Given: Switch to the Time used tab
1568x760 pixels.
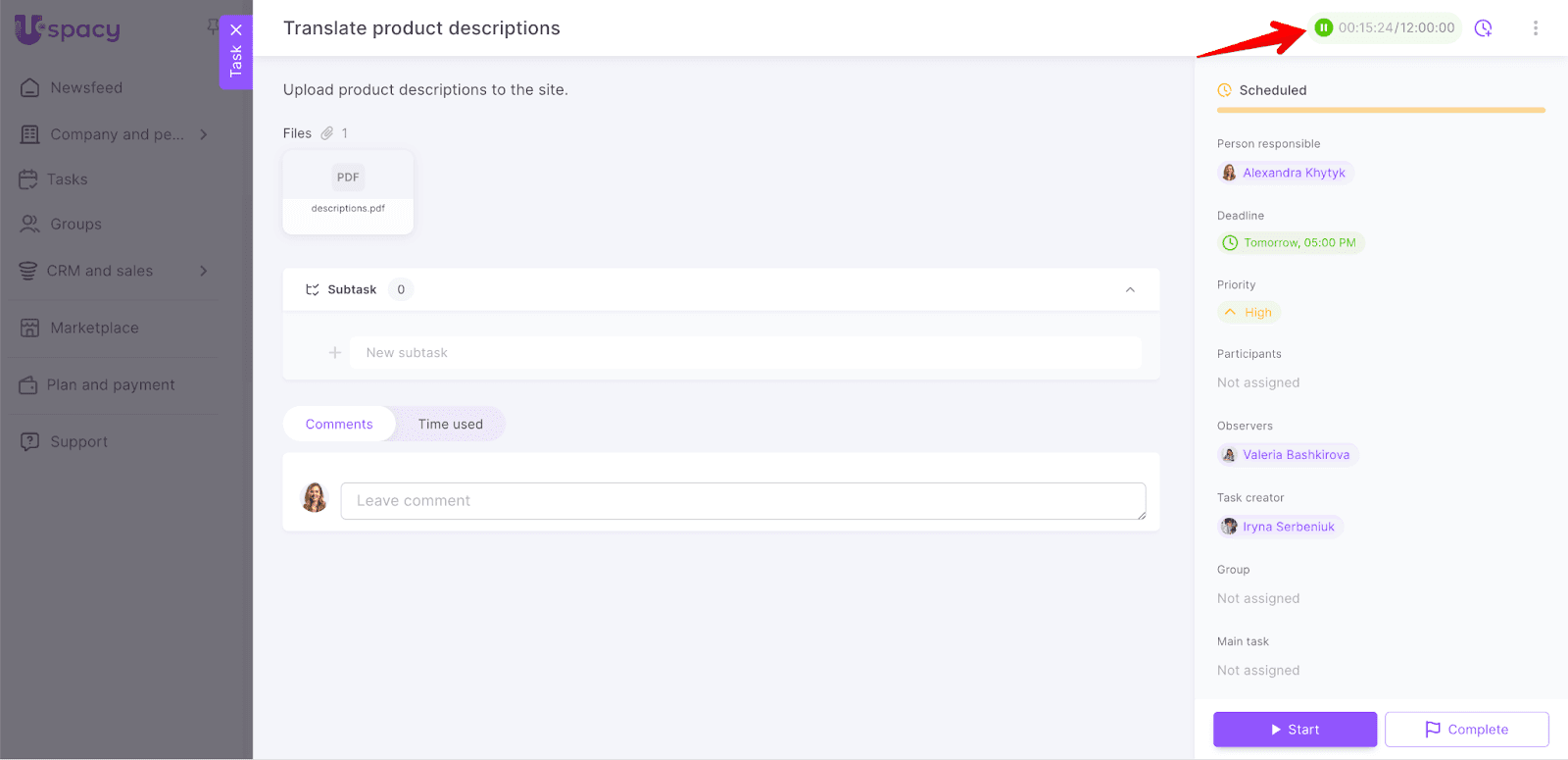Looking at the screenshot, I should [450, 425].
